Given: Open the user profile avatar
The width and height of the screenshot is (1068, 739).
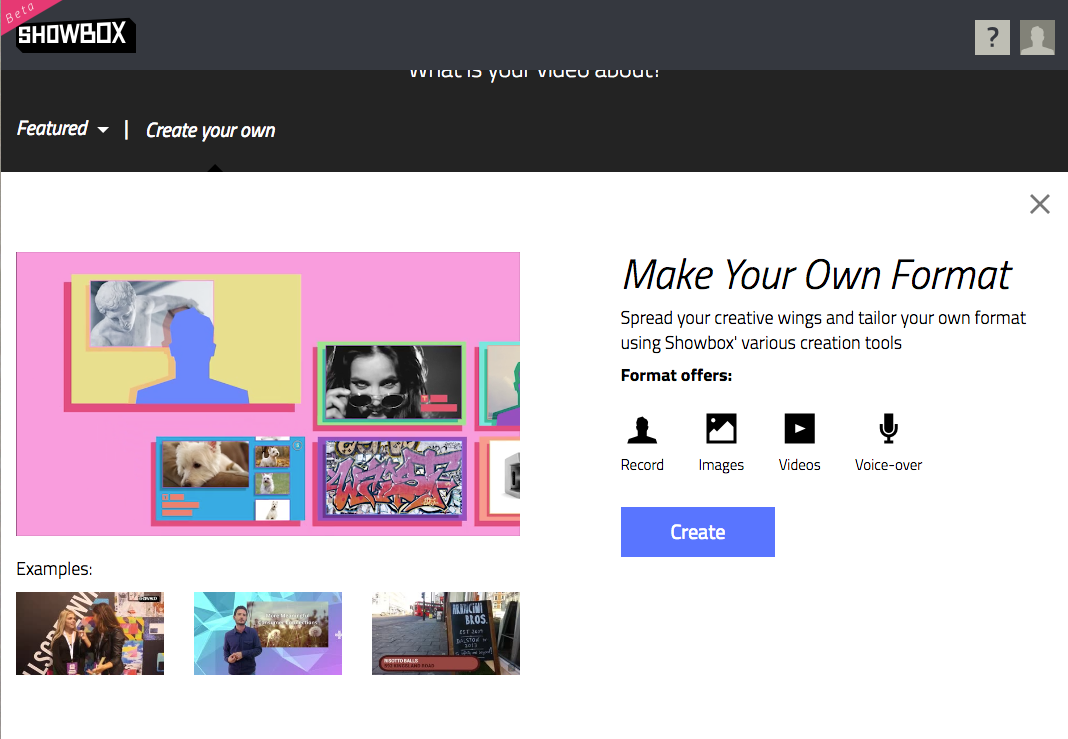Looking at the screenshot, I should pyautogui.click(x=1037, y=38).
